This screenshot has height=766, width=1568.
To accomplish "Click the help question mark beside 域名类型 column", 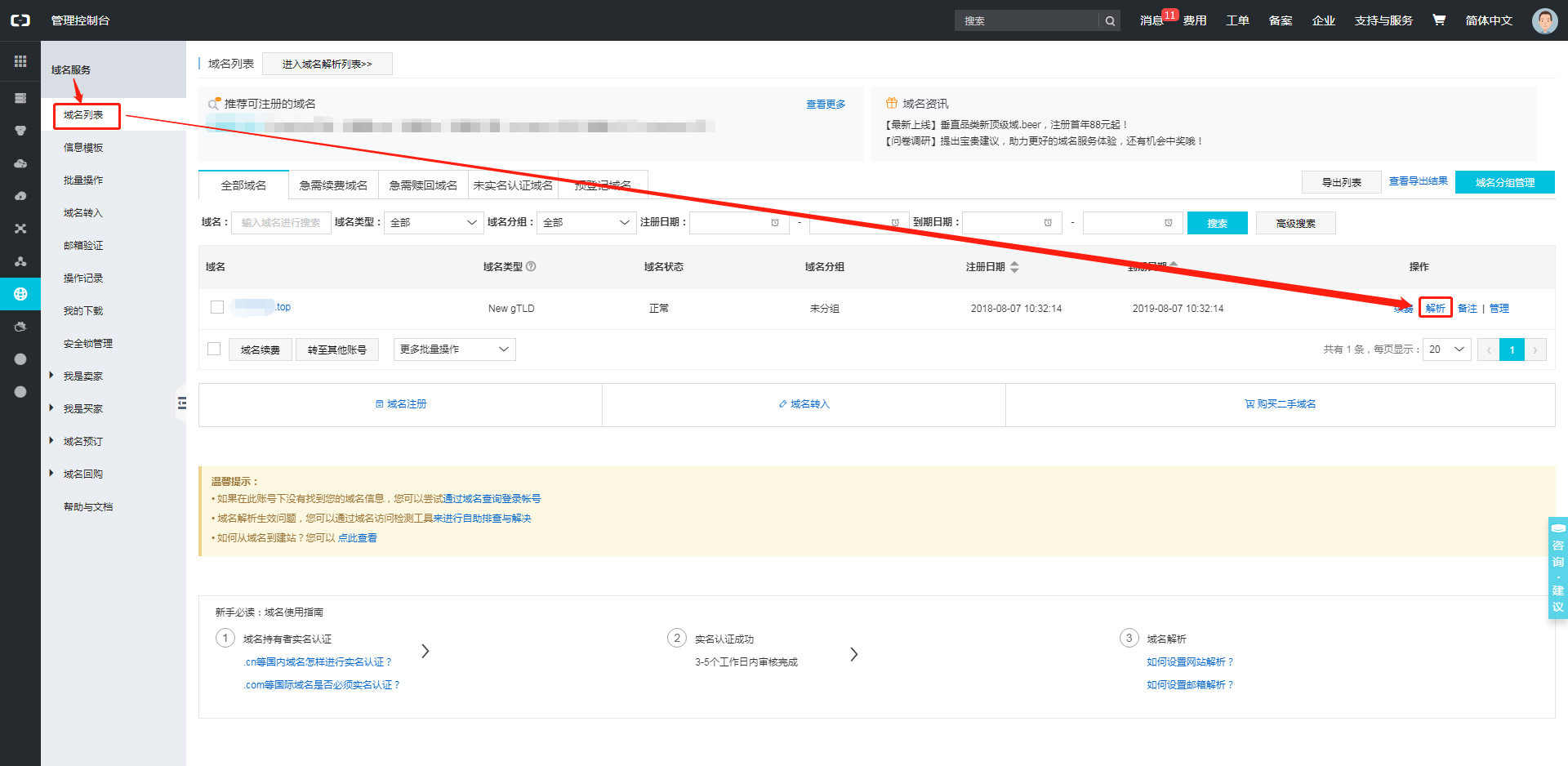I will (x=532, y=266).
